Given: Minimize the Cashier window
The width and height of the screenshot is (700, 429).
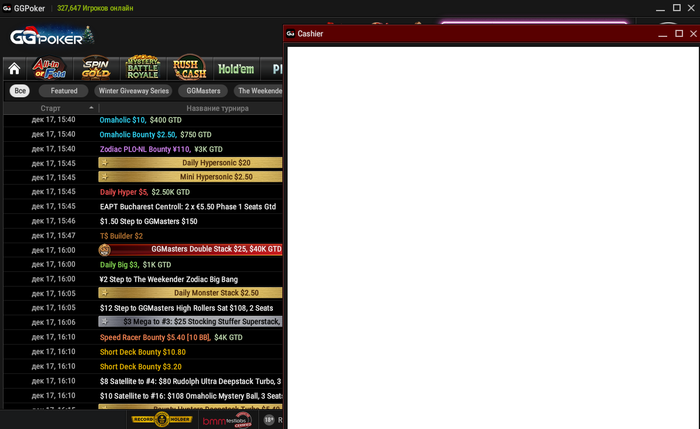Looking at the screenshot, I should click(662, 34).
